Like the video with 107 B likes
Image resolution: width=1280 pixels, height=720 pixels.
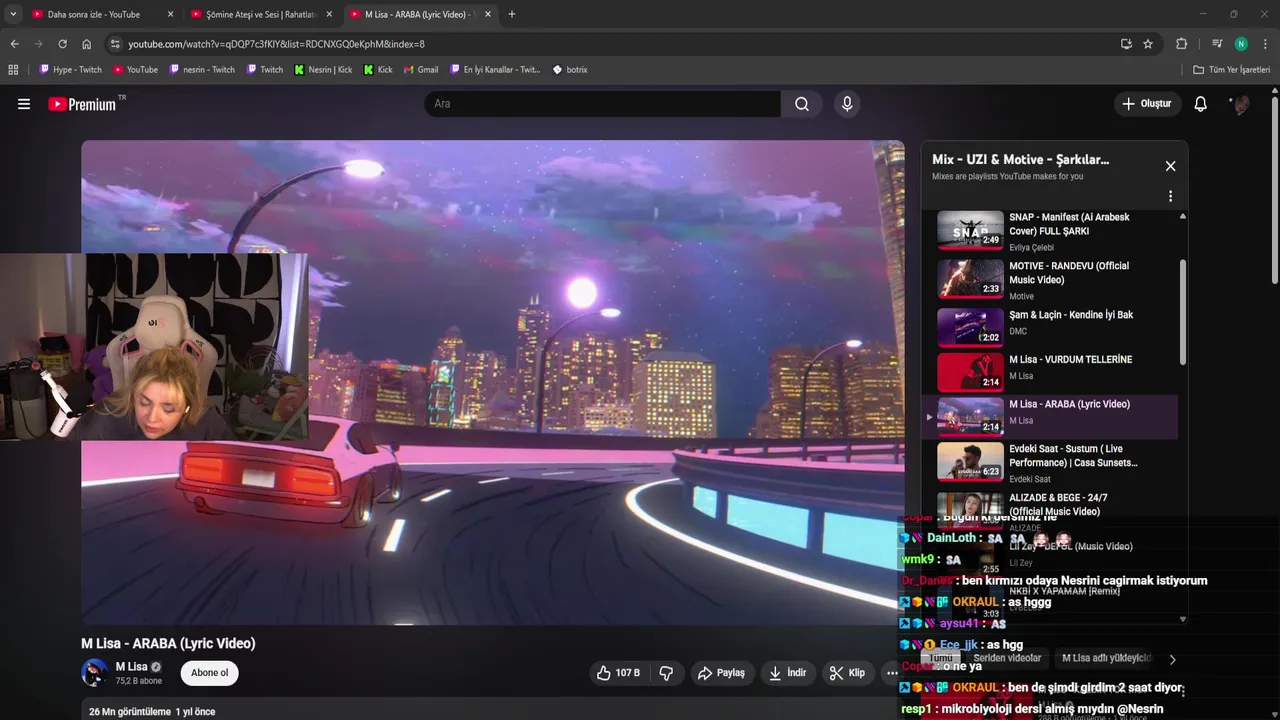(x=619, y=673)
